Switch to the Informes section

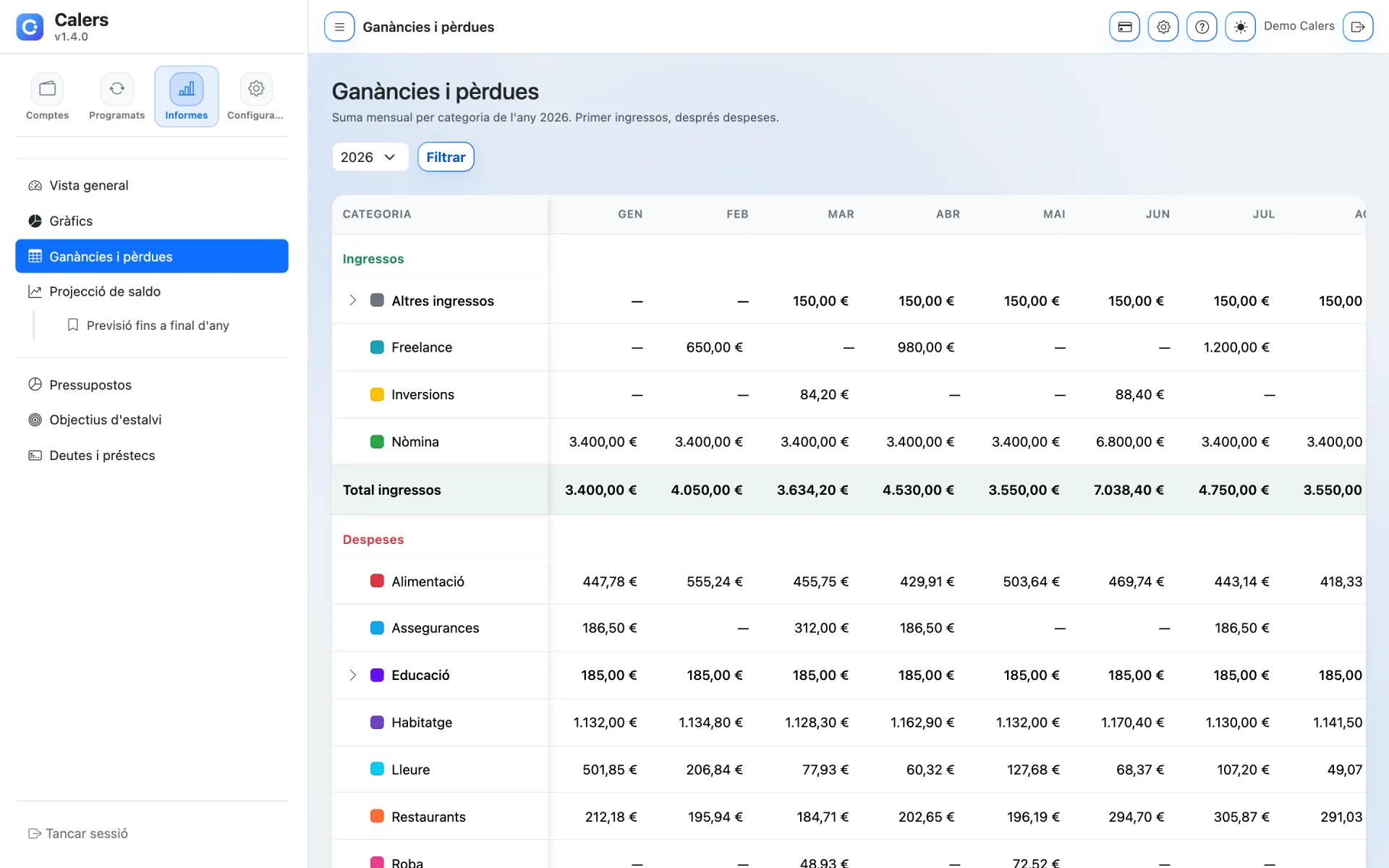(186, 96)
